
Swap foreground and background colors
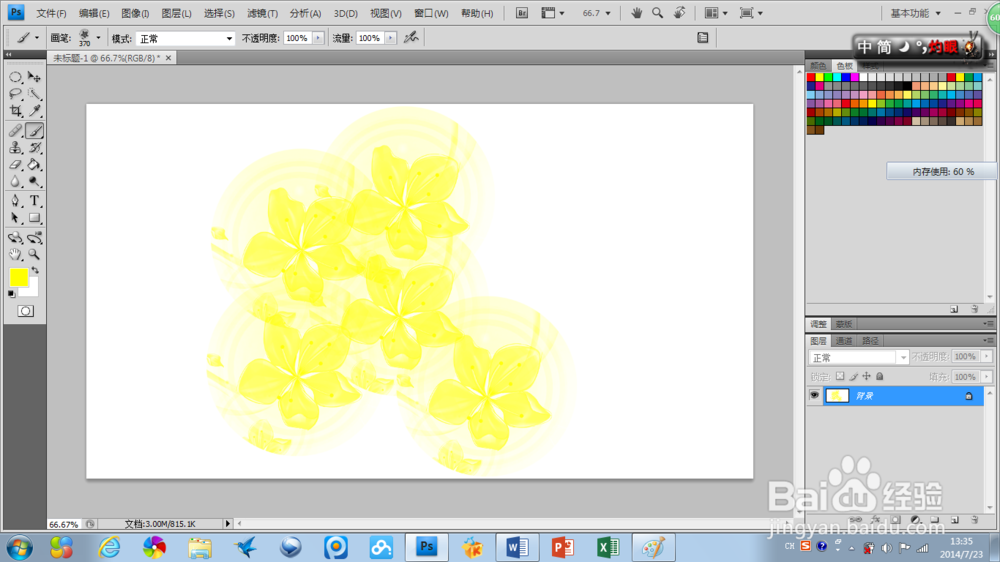(x=35, y=270)
